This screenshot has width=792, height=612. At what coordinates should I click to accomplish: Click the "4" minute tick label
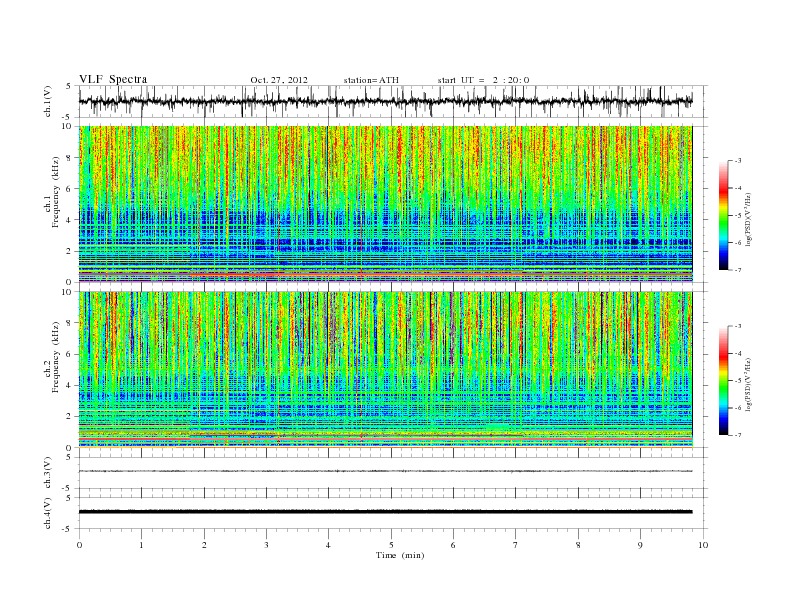coord(328,545)
